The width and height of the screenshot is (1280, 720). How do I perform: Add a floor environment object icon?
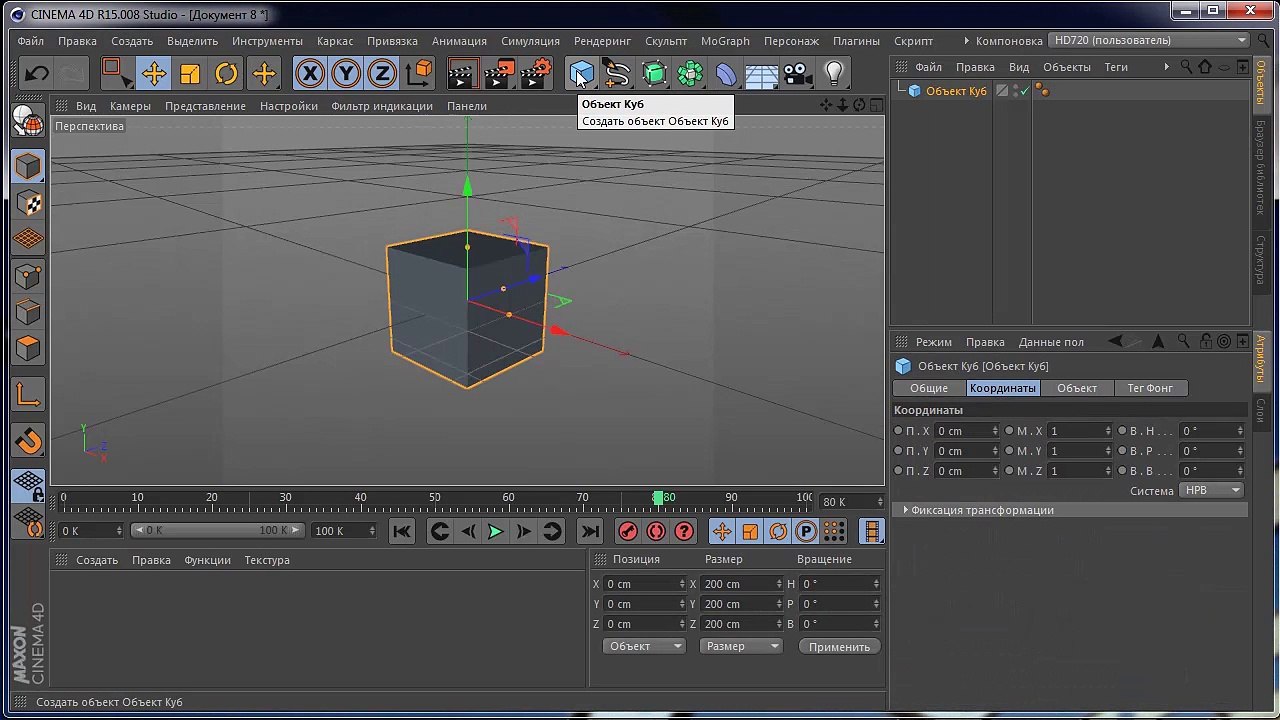click(x=762, y=73)
